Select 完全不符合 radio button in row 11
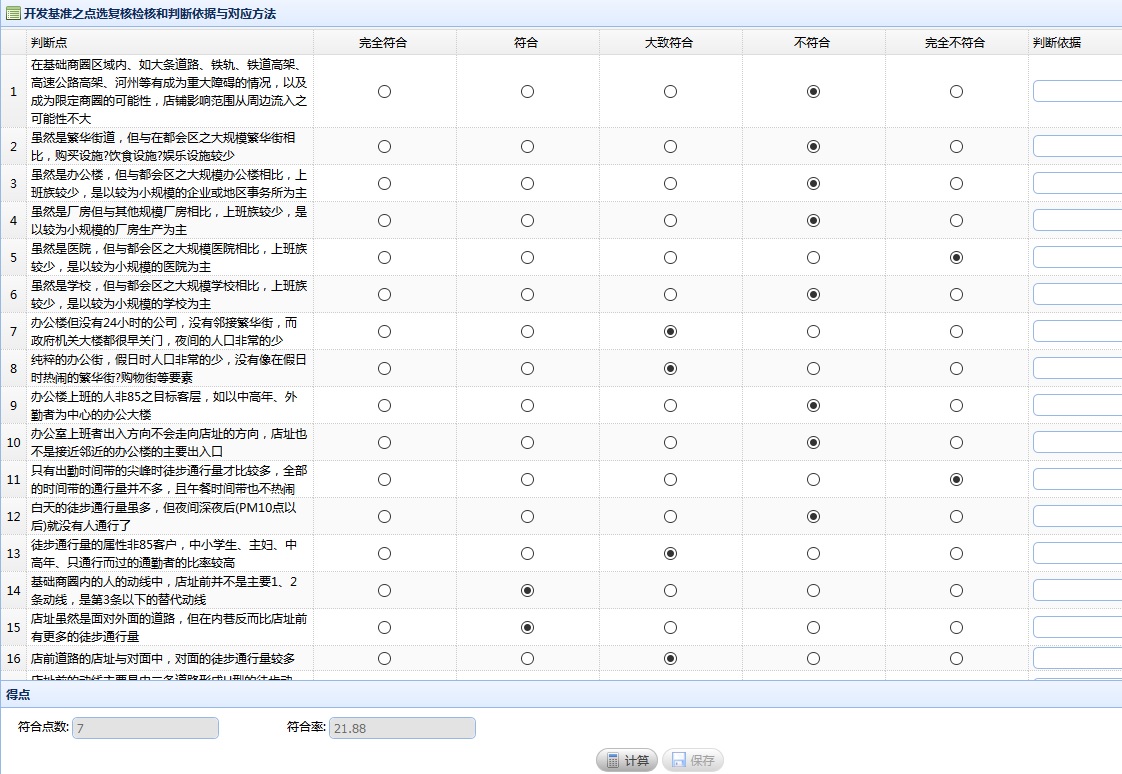Screen dimensions: 1122x774 (957, 479)
